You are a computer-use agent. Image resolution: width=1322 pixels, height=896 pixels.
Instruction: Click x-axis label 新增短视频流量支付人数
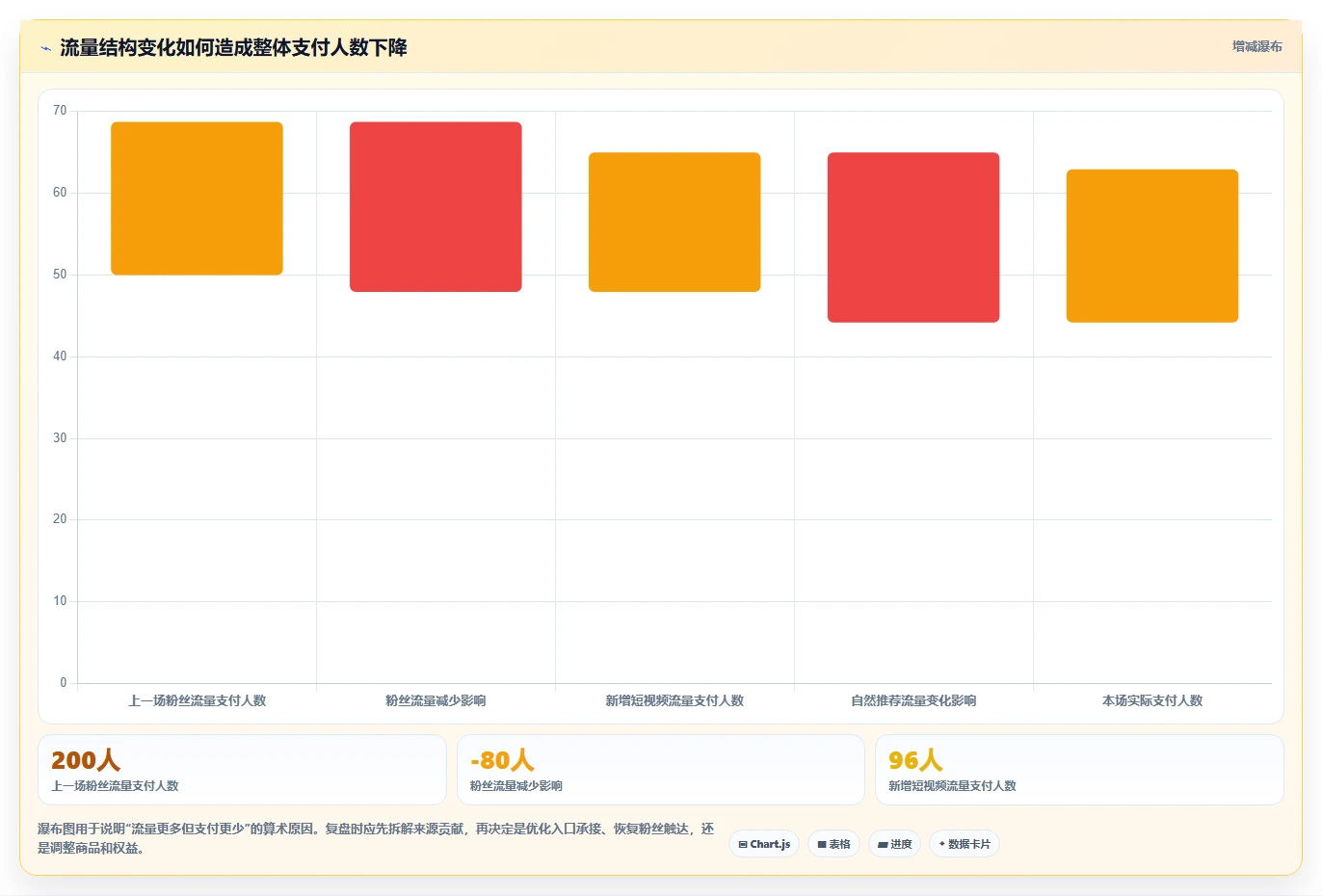pyautogui.click(x=674, y=700)
